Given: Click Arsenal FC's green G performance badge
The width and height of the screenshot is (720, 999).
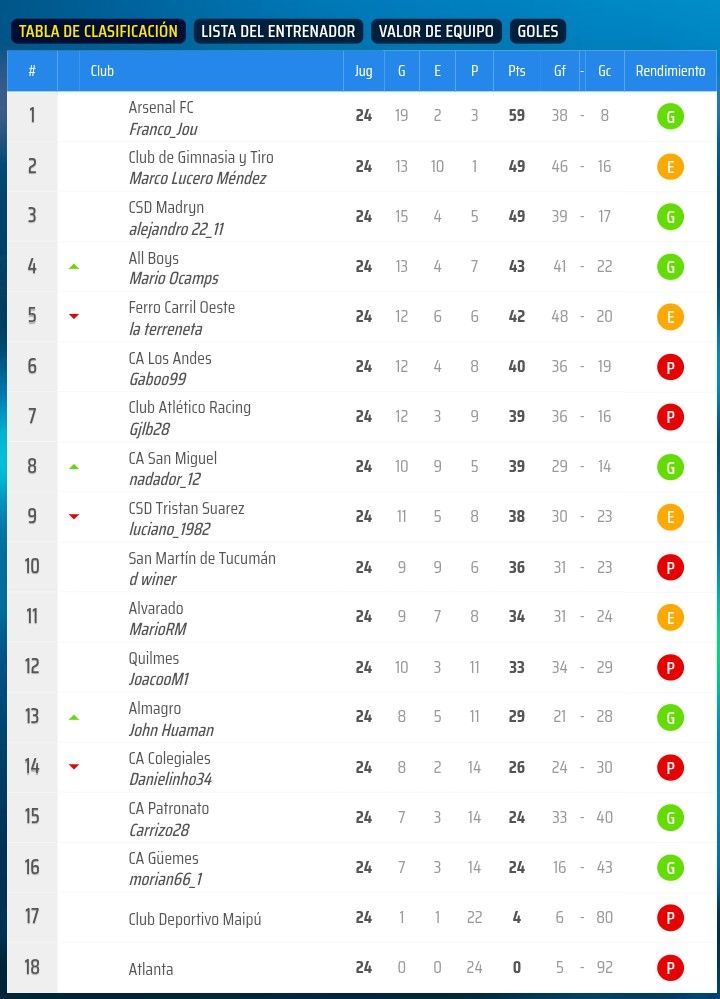Looking at the screenshot, I should (x=670, y=116).
